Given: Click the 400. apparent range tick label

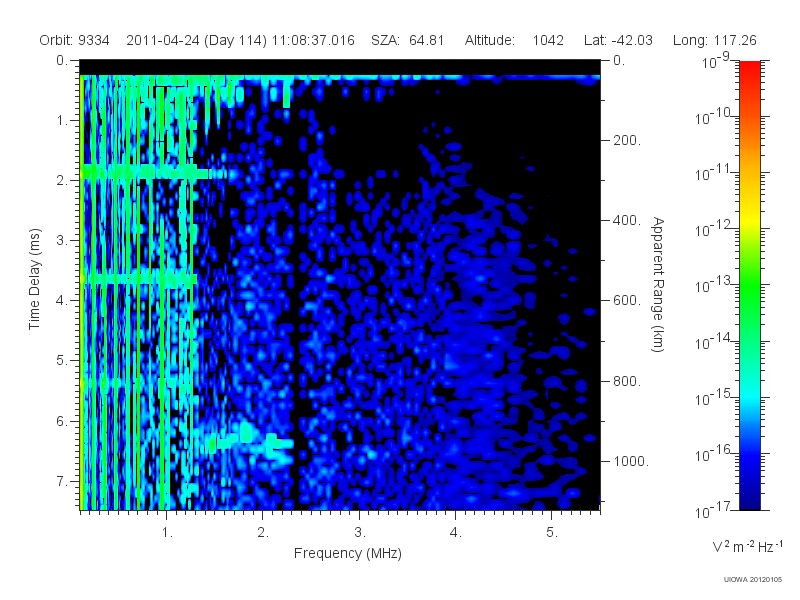Looking at the screenshot, I should 627,220.
